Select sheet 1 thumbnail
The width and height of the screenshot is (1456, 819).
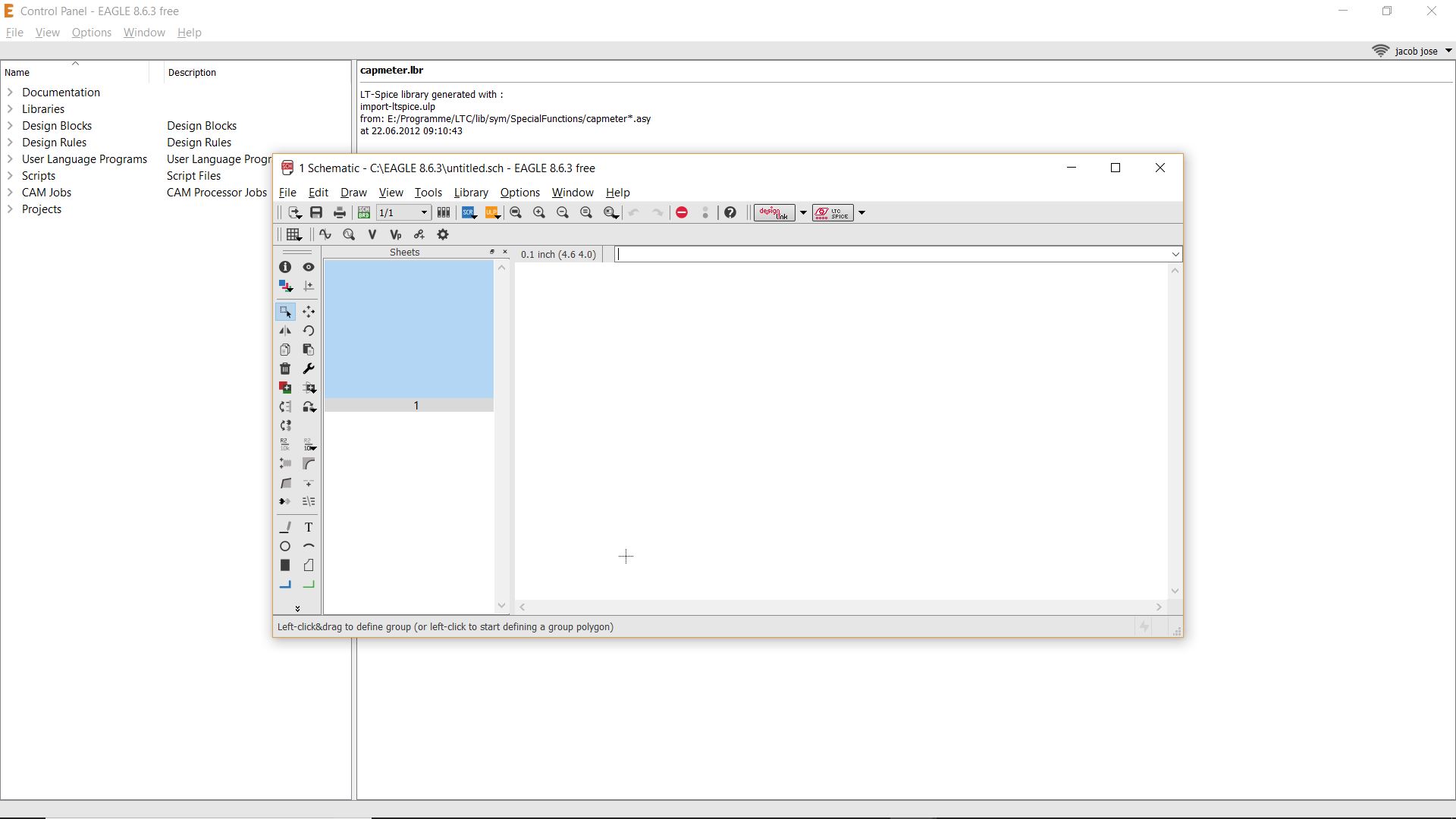[409, 330]
